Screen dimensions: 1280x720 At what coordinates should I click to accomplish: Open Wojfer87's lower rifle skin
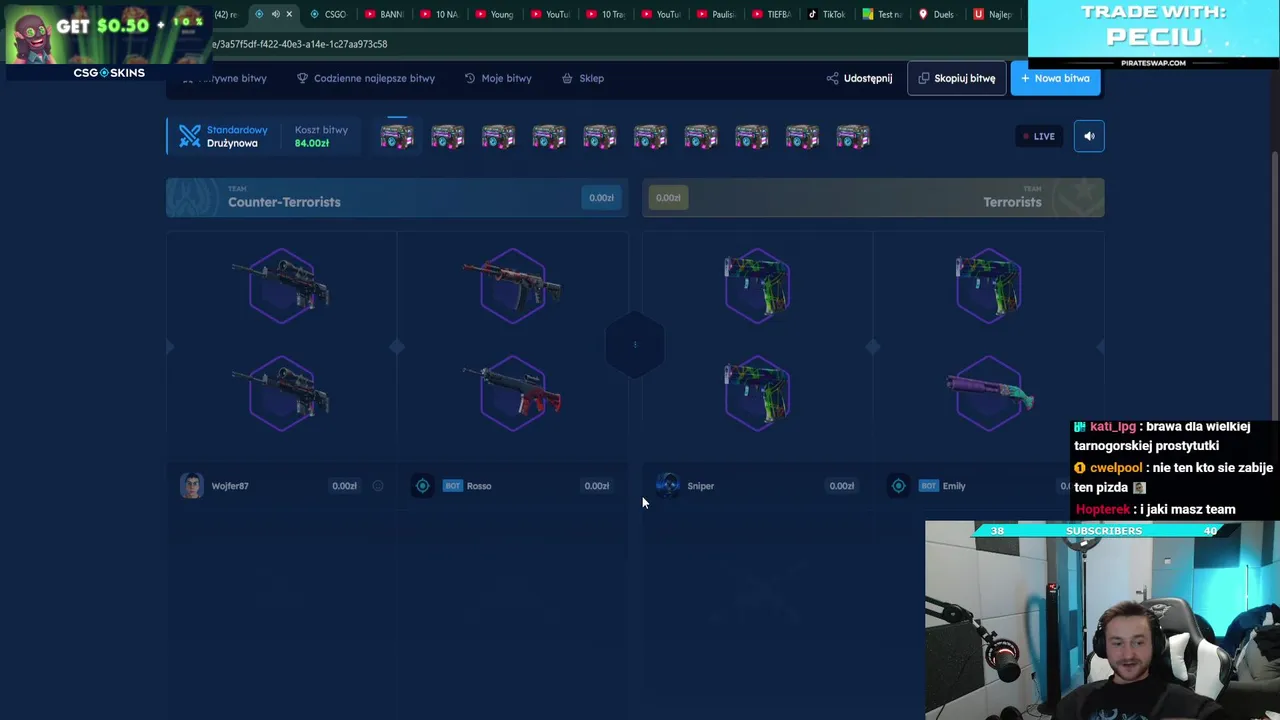pos(281,393)
